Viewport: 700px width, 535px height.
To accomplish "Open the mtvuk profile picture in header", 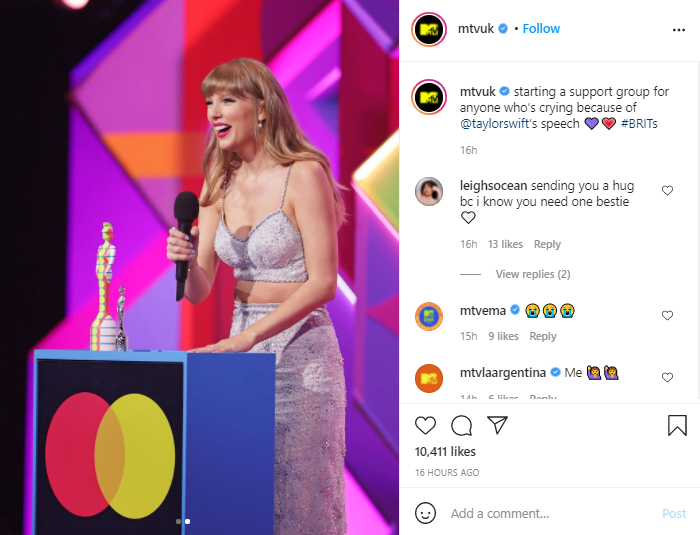I will (429, 30).
